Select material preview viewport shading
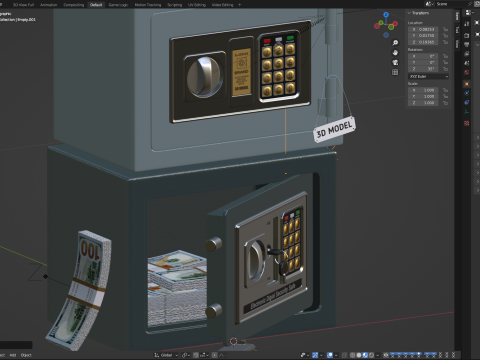 click(x=365, y=355)
